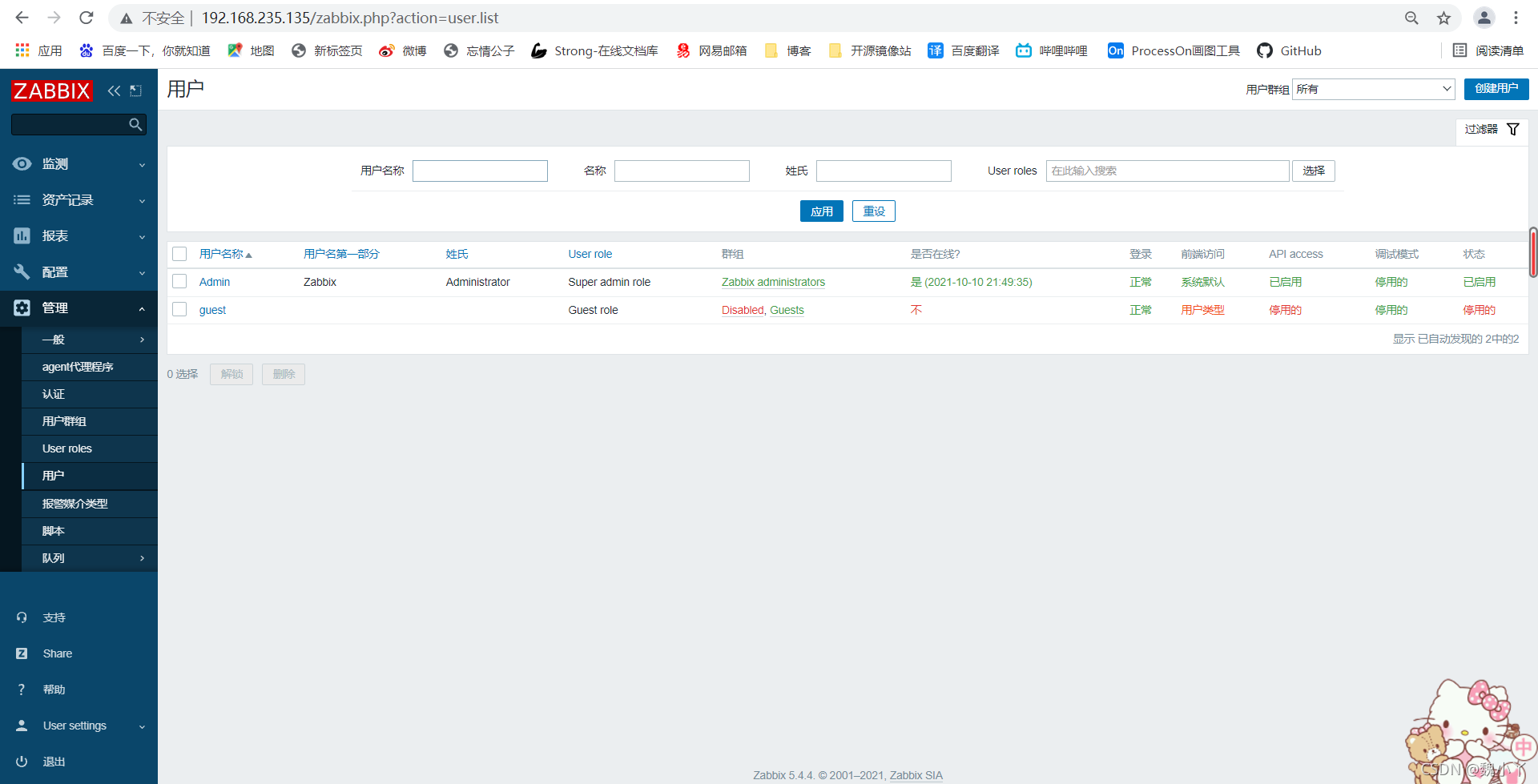1538x784 pixels.
Task: Open the 阅读清单 reading list
Action: [x=1488, y=50]
